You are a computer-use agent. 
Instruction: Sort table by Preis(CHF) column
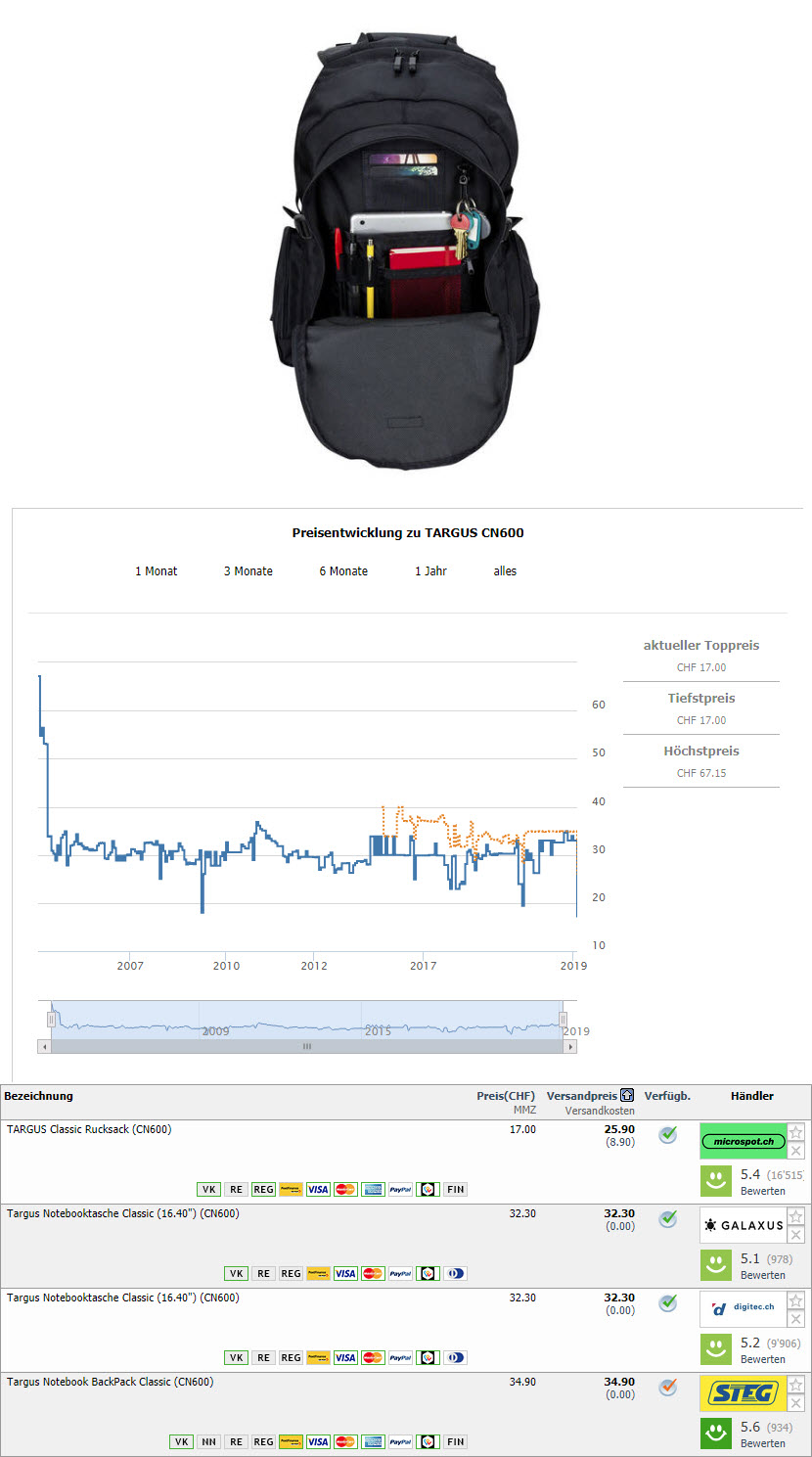pyautogui.click(x=506, y=1096)
